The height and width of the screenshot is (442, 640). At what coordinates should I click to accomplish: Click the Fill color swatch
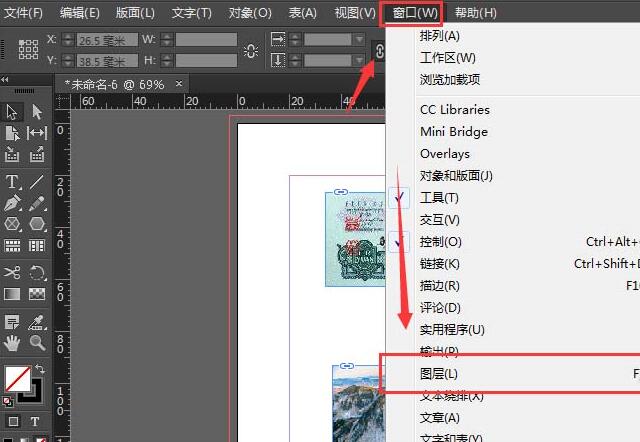tap(18, 378)
